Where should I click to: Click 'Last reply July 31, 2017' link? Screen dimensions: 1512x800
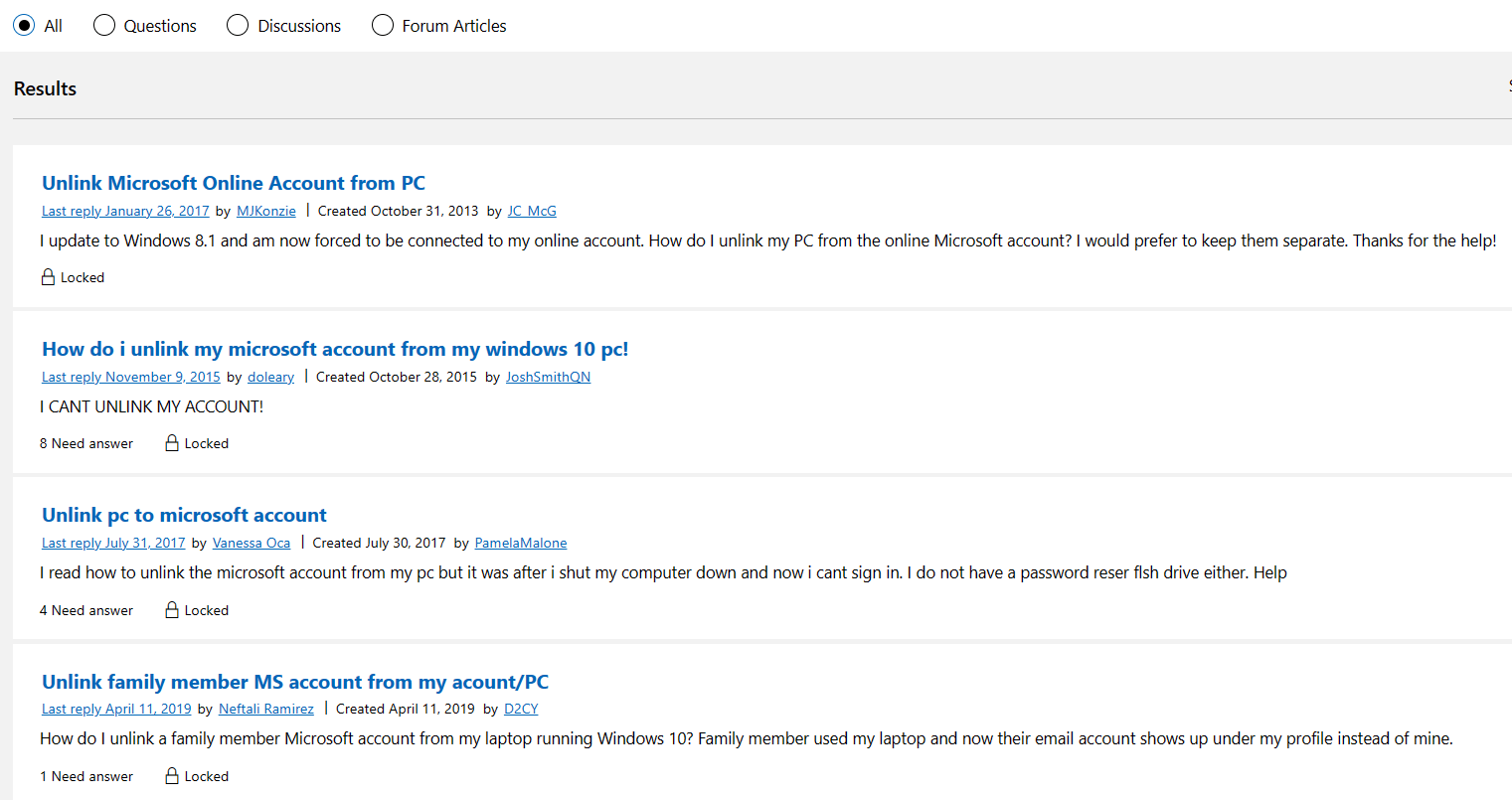[x=113, y=543]
